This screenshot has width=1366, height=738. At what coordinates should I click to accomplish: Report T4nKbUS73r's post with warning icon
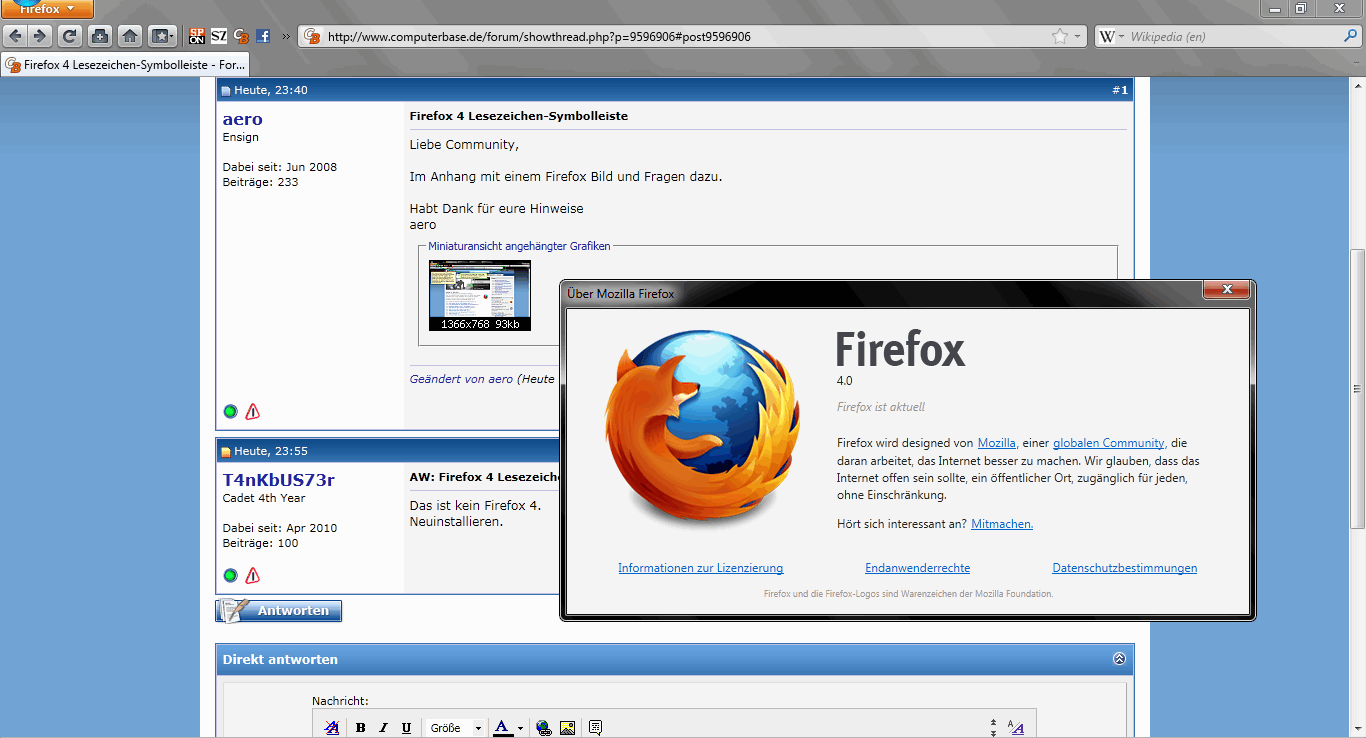[252, 575]
